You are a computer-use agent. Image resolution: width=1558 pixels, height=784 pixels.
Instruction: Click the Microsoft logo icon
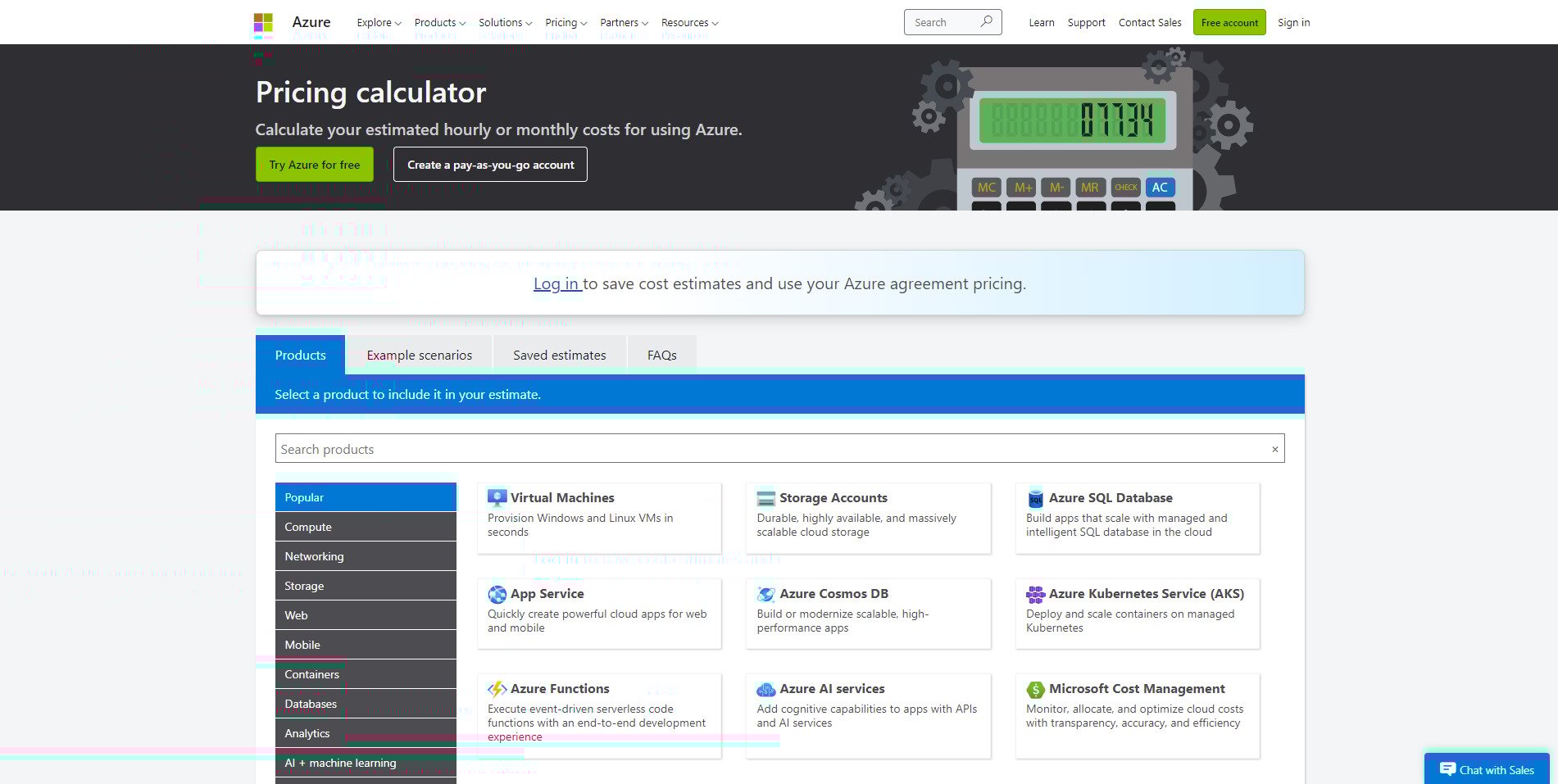pyautogui.click(x=263, y=22)
